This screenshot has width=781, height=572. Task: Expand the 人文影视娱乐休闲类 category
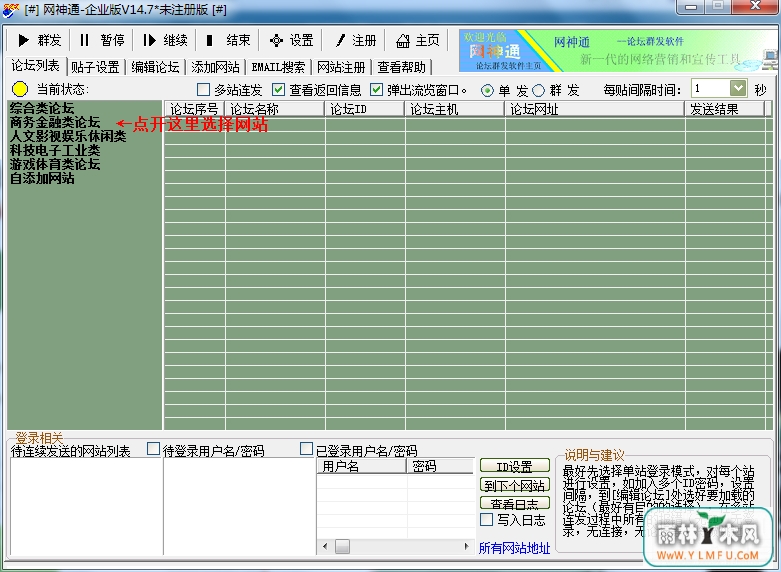68,136
